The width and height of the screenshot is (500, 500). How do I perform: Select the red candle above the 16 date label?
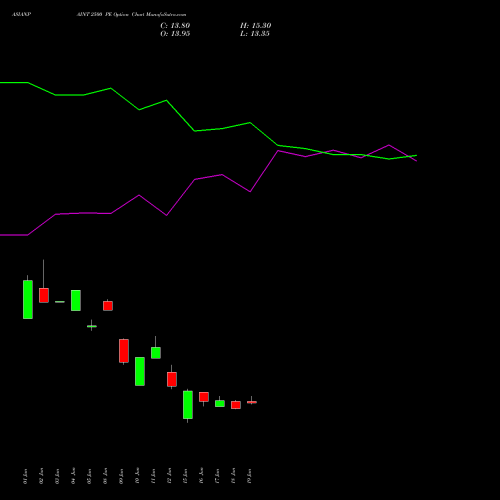pos(204,397)
